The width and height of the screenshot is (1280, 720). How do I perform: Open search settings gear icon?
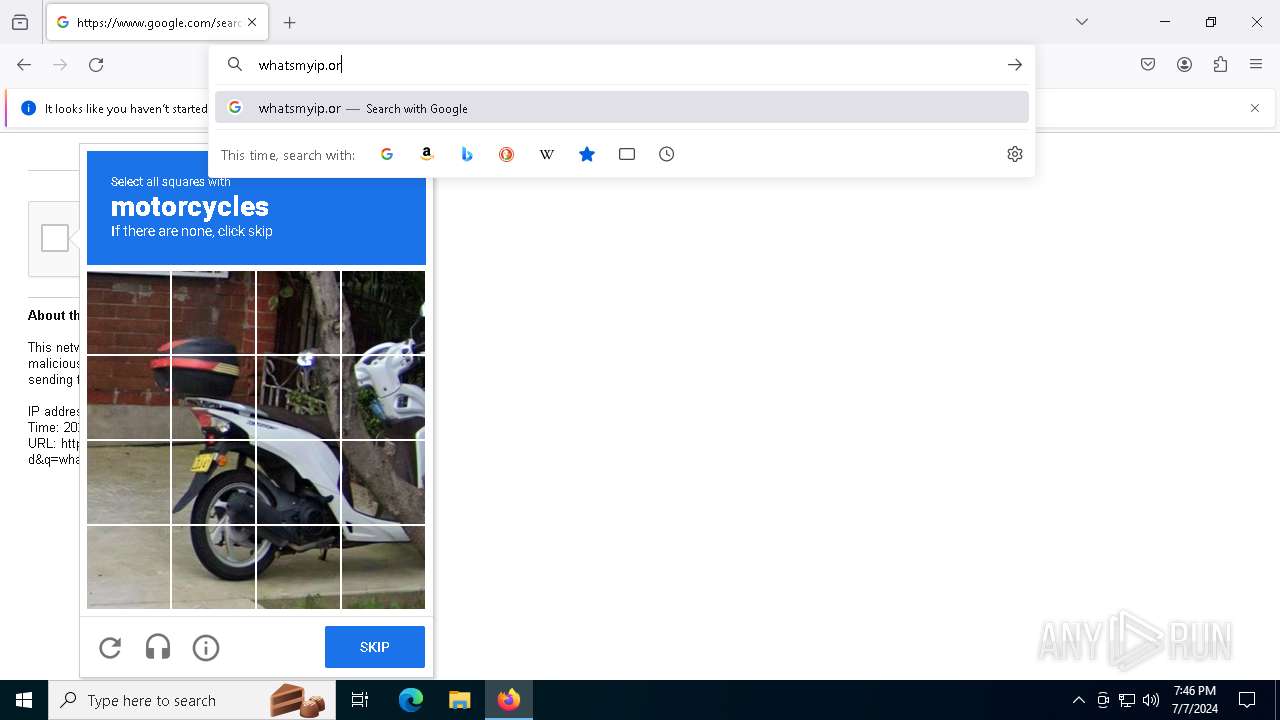pos(1015,154)
